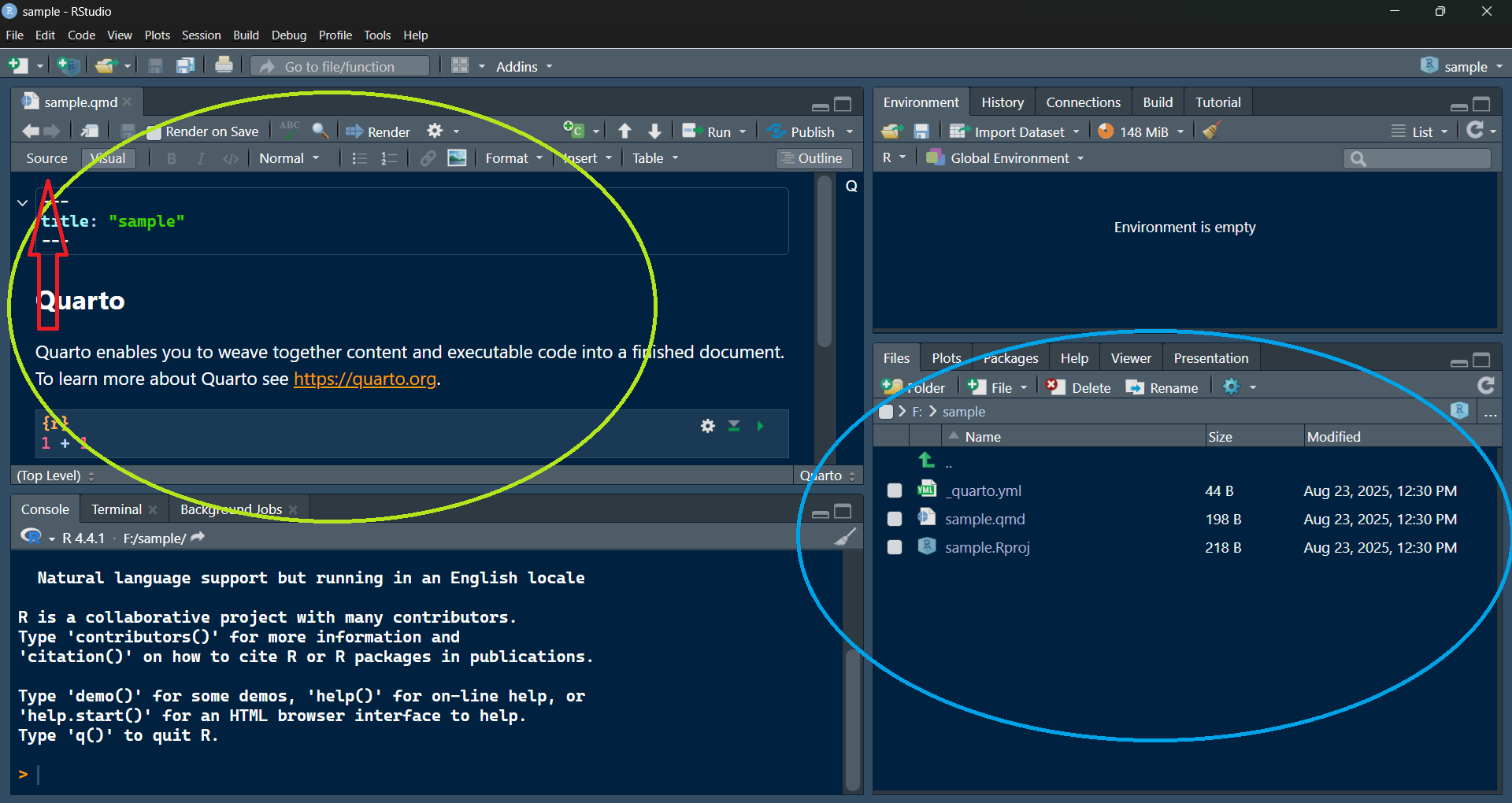Expand the Addins dropdown

coord(524,67)
